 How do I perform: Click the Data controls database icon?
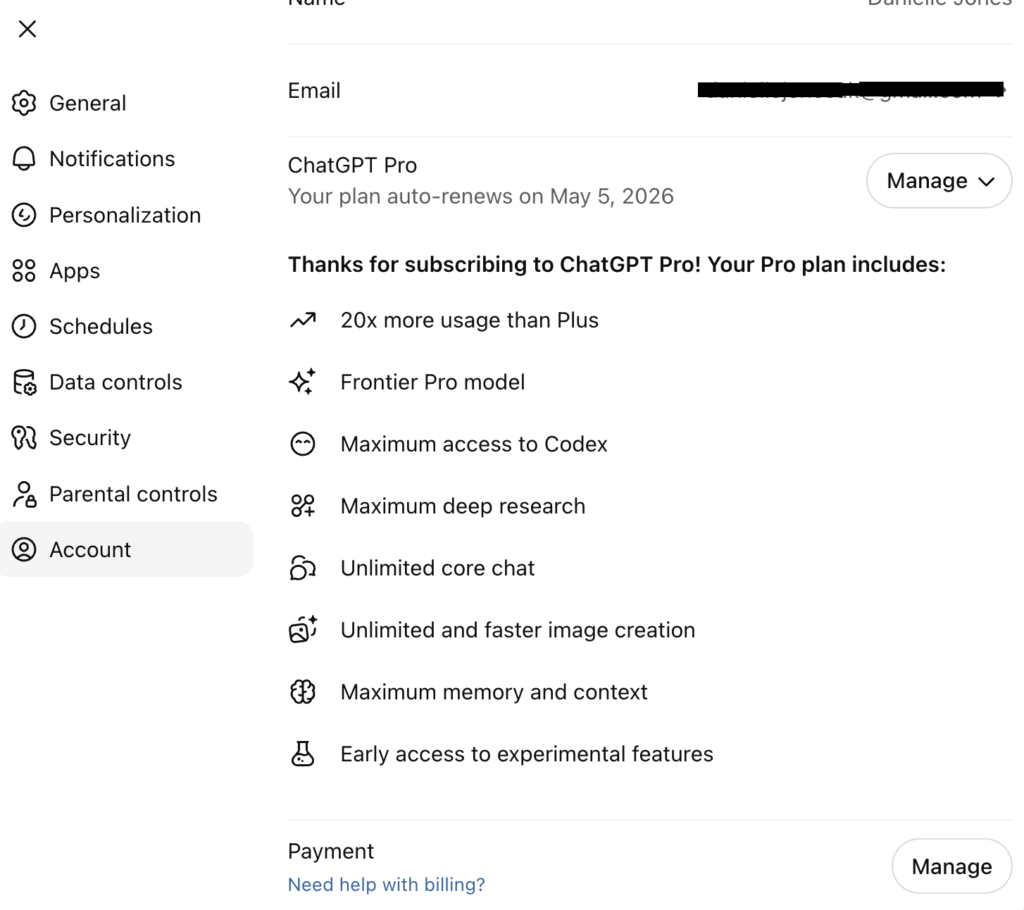click(24, 382)
